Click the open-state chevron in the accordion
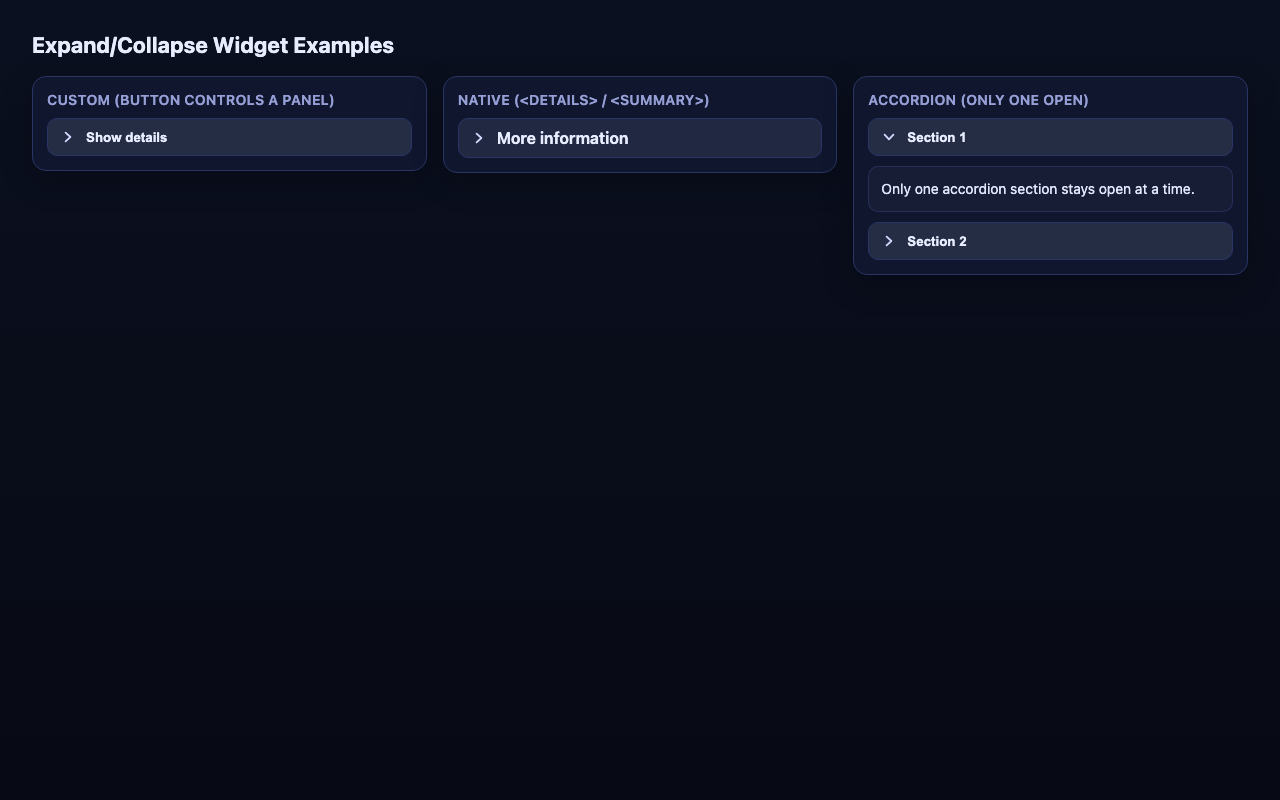The image size is (1280, 800). click(x=889, y=137)
